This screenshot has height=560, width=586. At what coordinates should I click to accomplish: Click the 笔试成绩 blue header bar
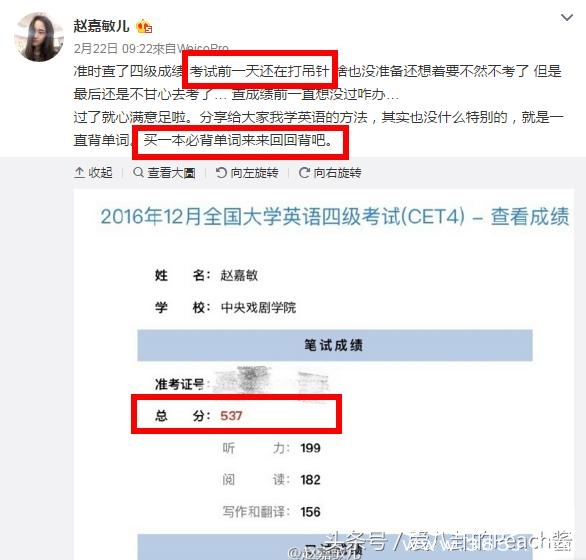click(x=334, y=345)
